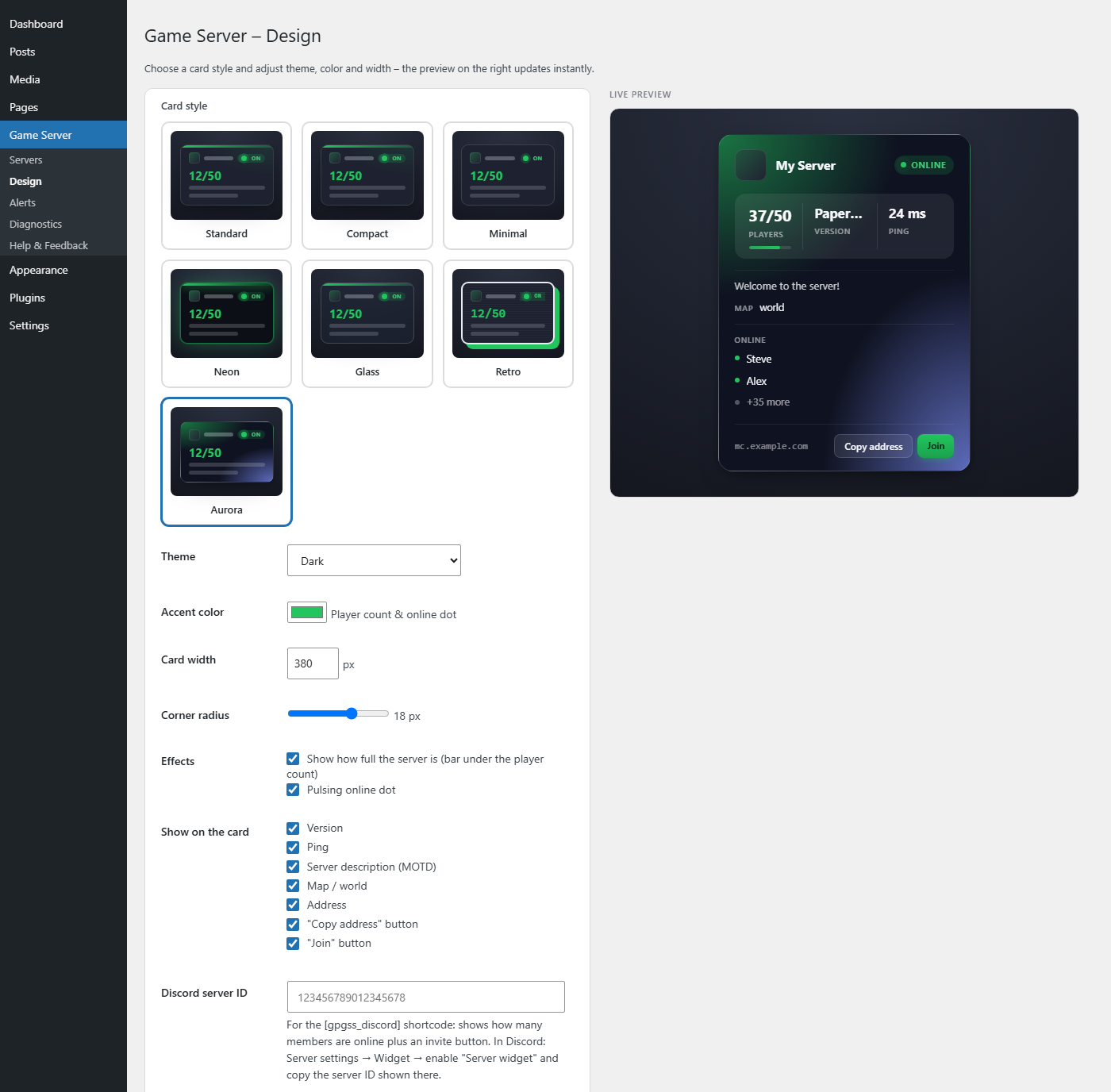
Task: Click "+35 more" players text
Action: [768, 402]
